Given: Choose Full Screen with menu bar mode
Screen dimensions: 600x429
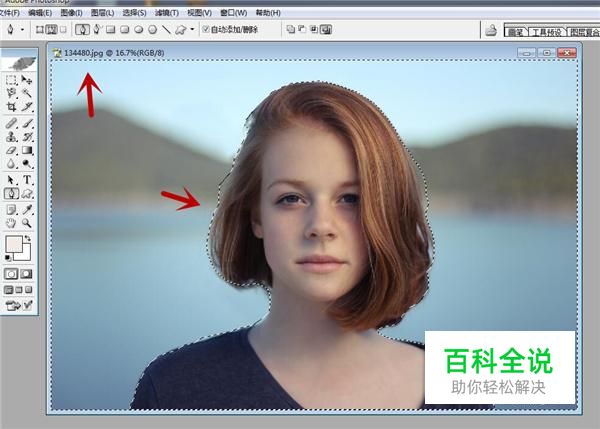Looking at the screenshot, I should click(x=19, y=290).
